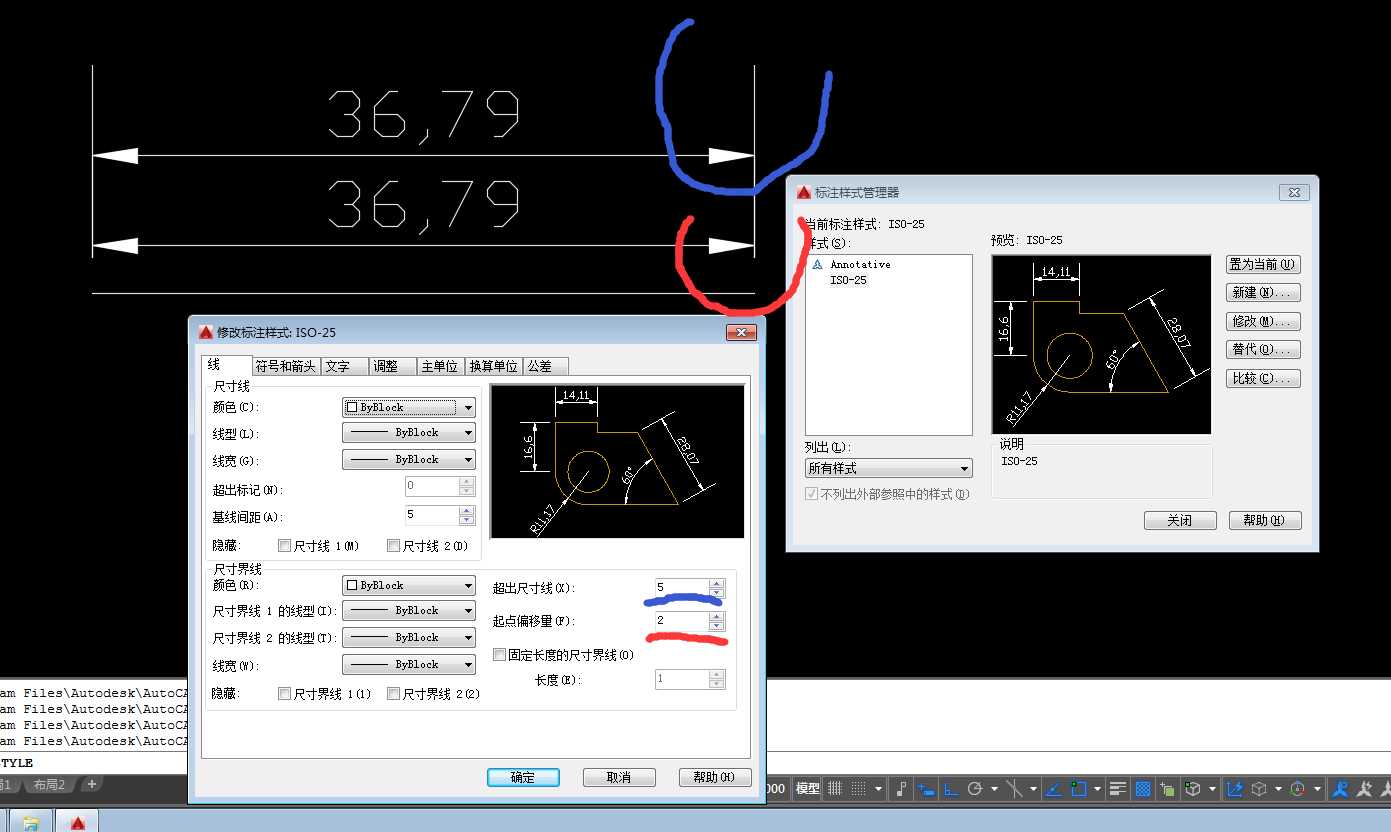Toggle 2D object snap icon
The height and width of the screenshot is (832, 1391).
point(1079,788)
